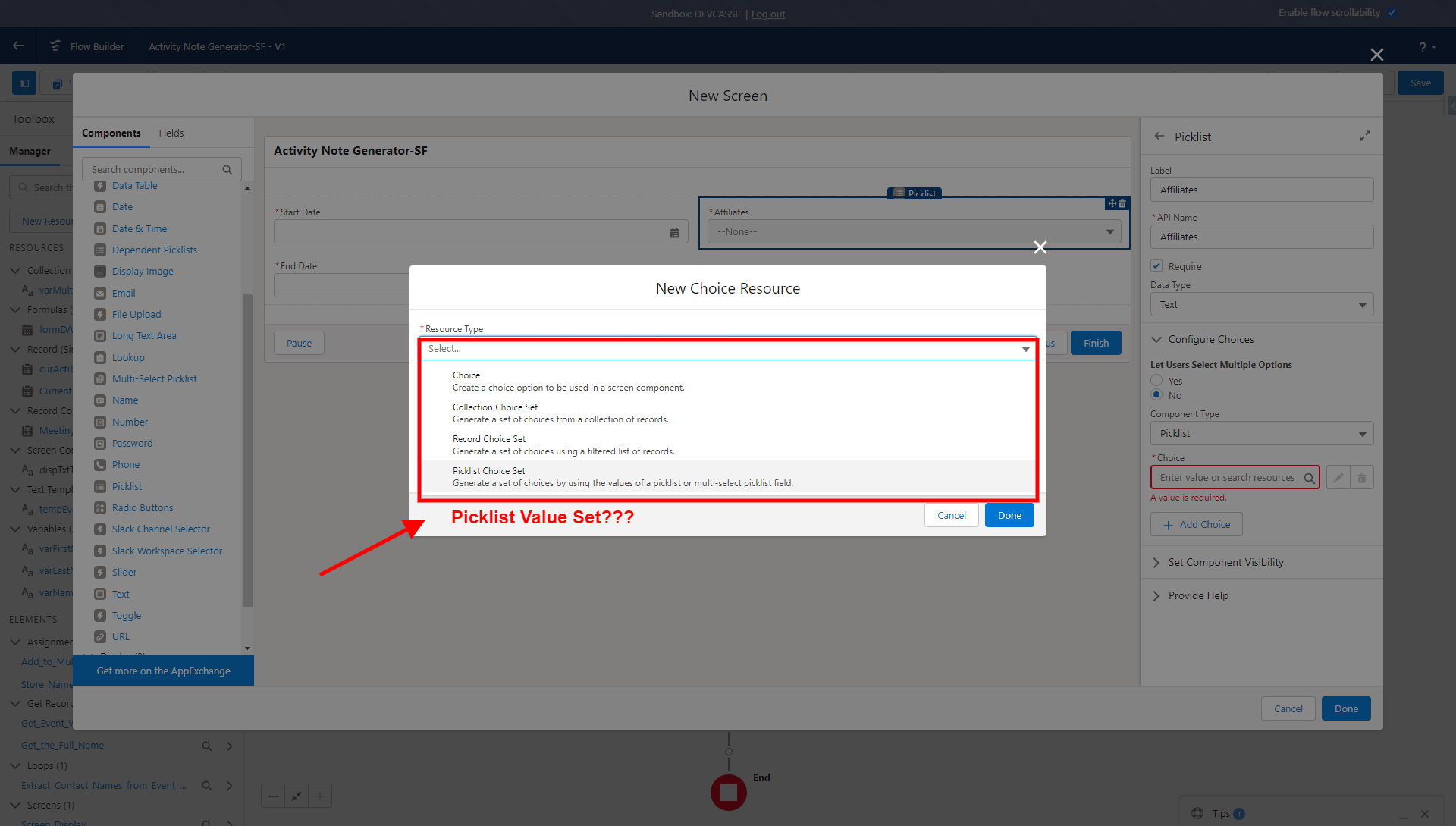Click the delete trash icon in Affiliates header
Image resolution: width=1456 pixels, height=826 pixels.
pyautogui.click(x=1122, y=203)
